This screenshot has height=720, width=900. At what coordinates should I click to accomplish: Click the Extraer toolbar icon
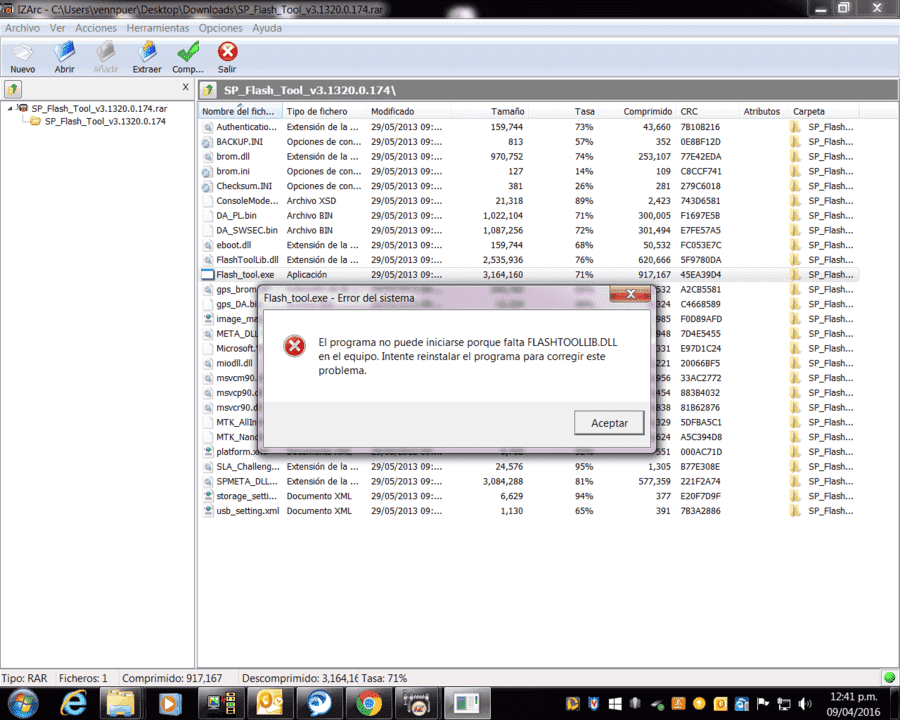point(147,57)
